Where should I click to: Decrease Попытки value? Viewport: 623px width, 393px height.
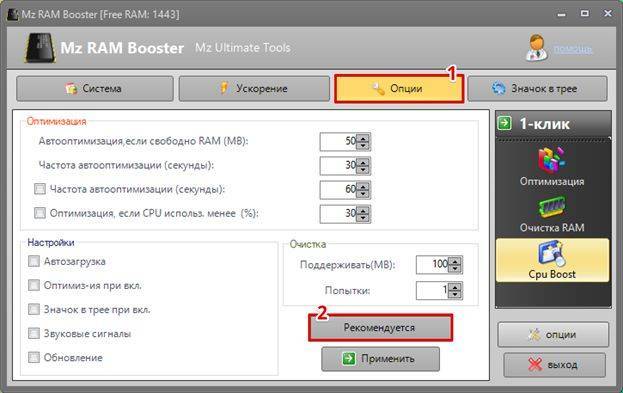(455, 294)
